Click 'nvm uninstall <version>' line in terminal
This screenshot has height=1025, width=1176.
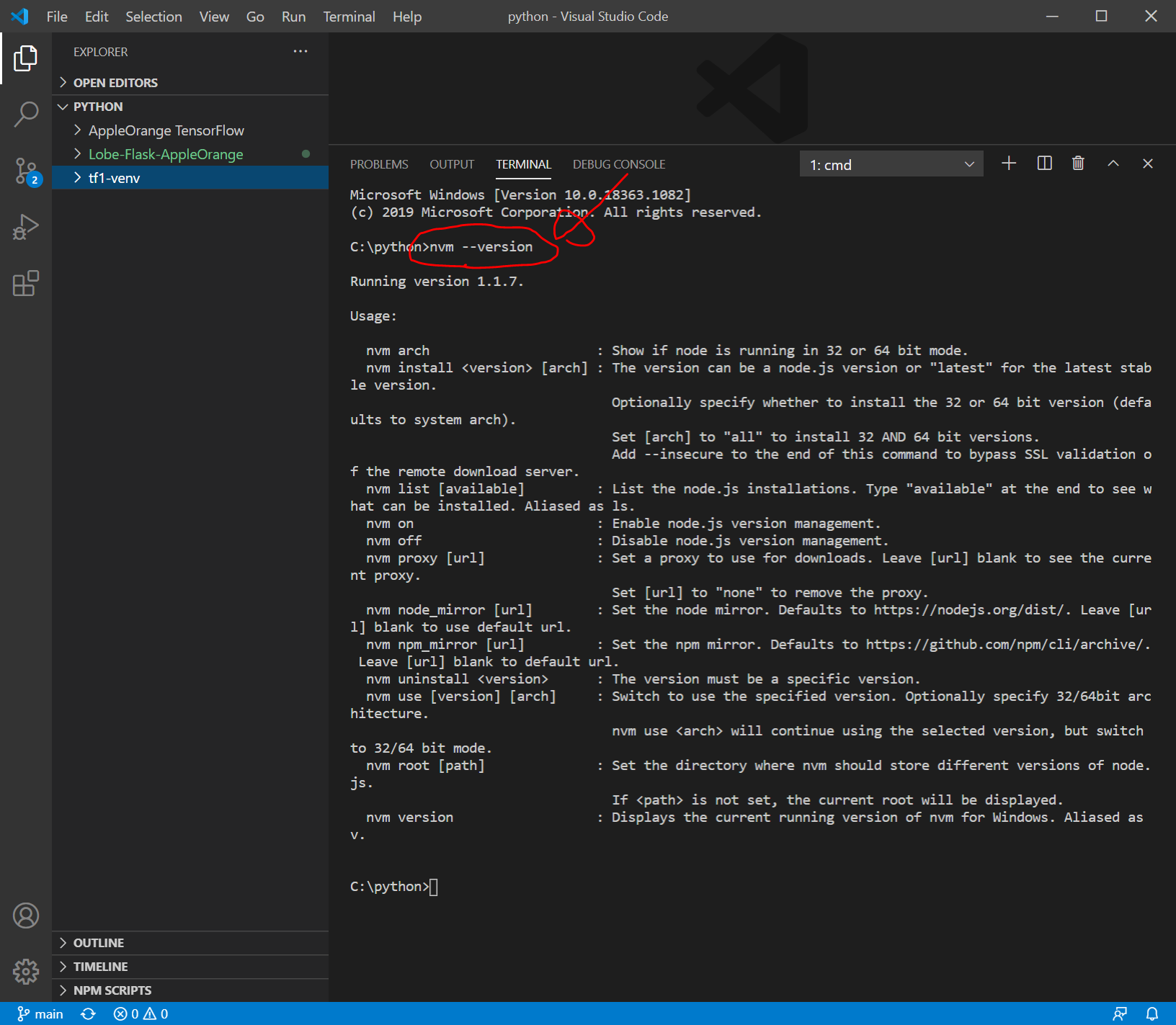(457, 679)
